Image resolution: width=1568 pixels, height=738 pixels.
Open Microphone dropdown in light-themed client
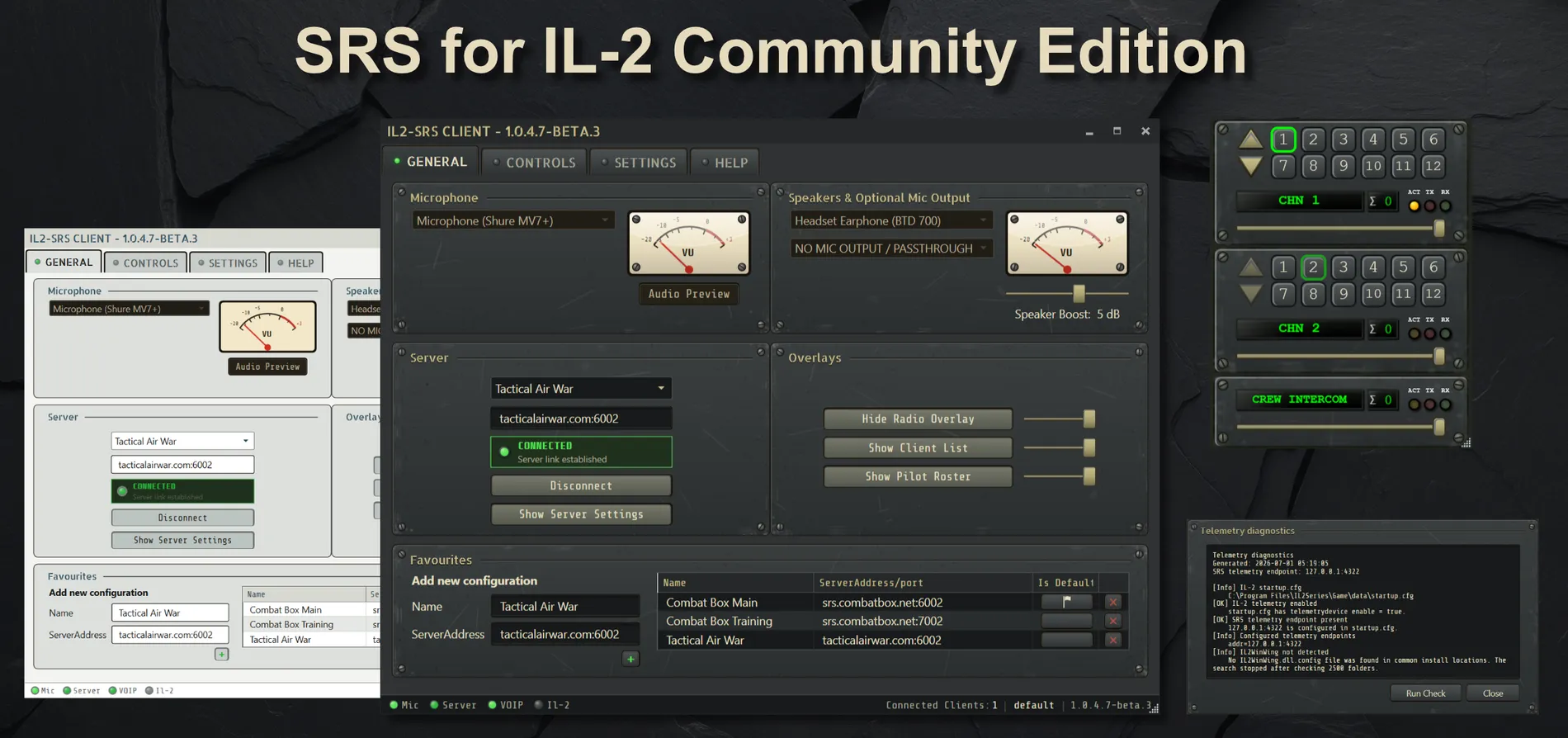(x=129, y=309)
